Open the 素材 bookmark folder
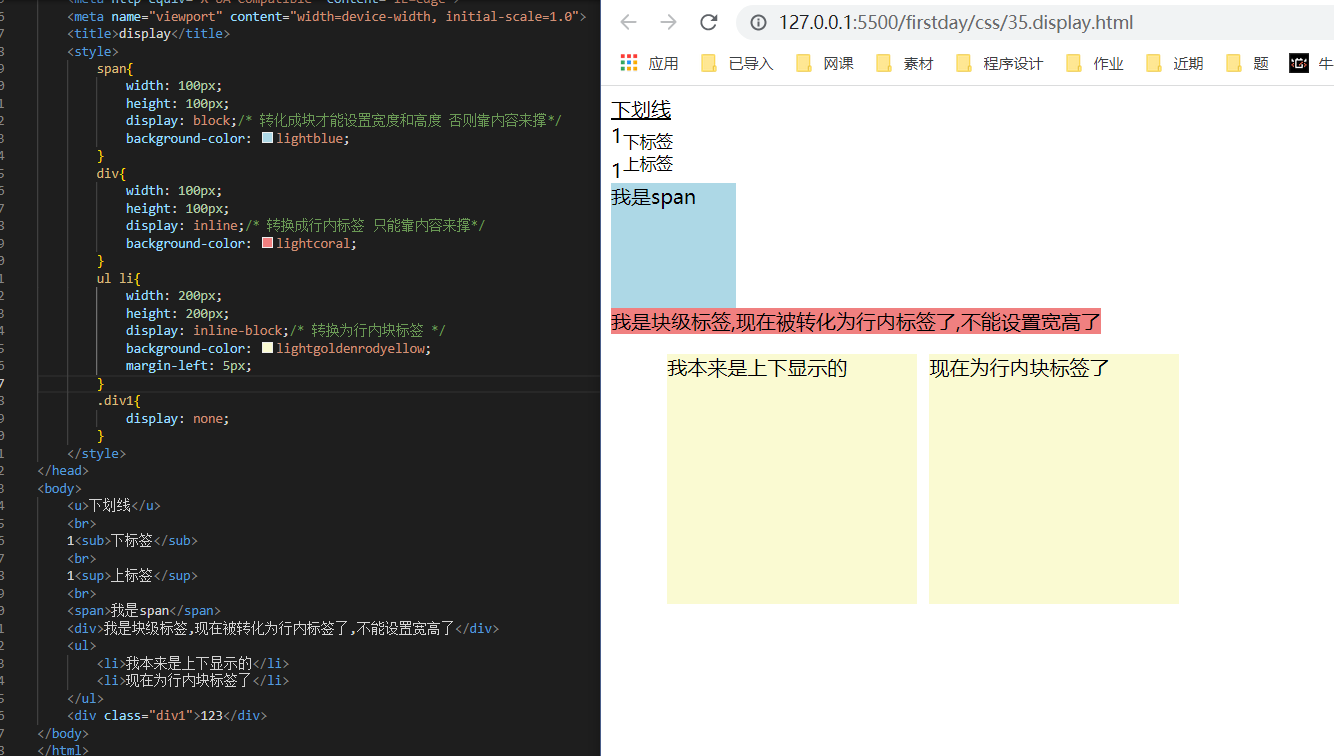 point(904,63)
